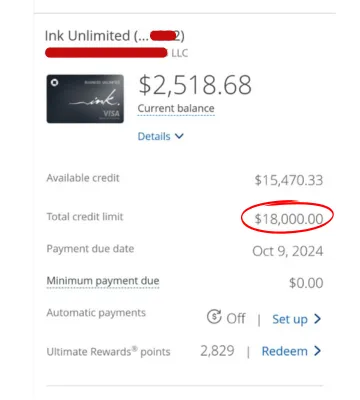The width and height of the screenshot is (360, 400).
Task: Click the chevron next to Redeem
Action: pos(317,351)
